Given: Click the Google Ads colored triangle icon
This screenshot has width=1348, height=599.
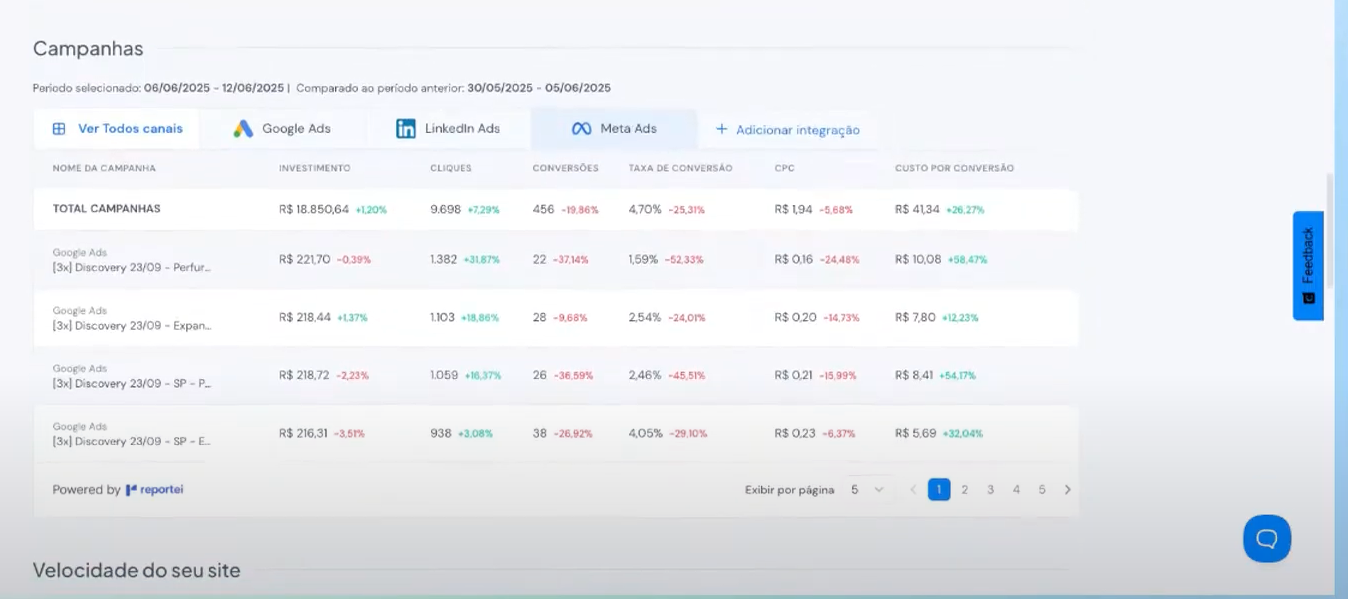Looking at the screenshot, I should (243, 128).
